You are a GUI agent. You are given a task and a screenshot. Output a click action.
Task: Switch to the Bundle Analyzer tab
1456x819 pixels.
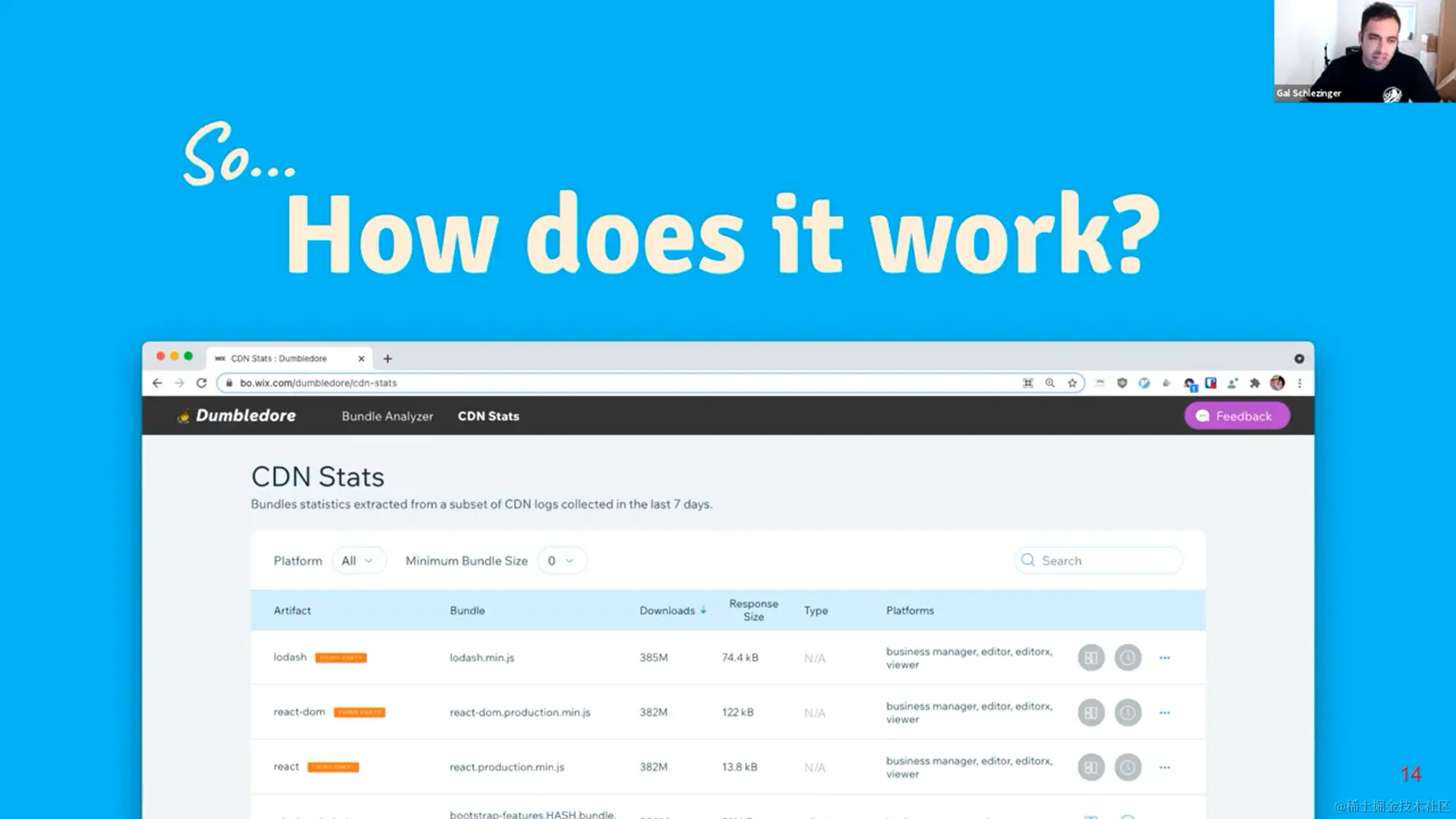(x=387, y=416)
